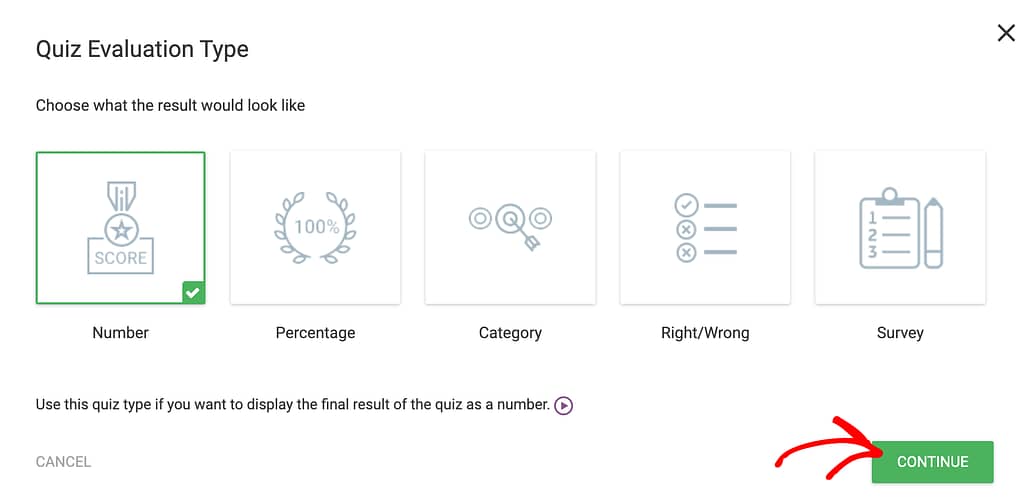The width and height of the screenshot is (1023, 498).
Task: Select the Right/Wrong checklist icon
Action: (705, 228)
